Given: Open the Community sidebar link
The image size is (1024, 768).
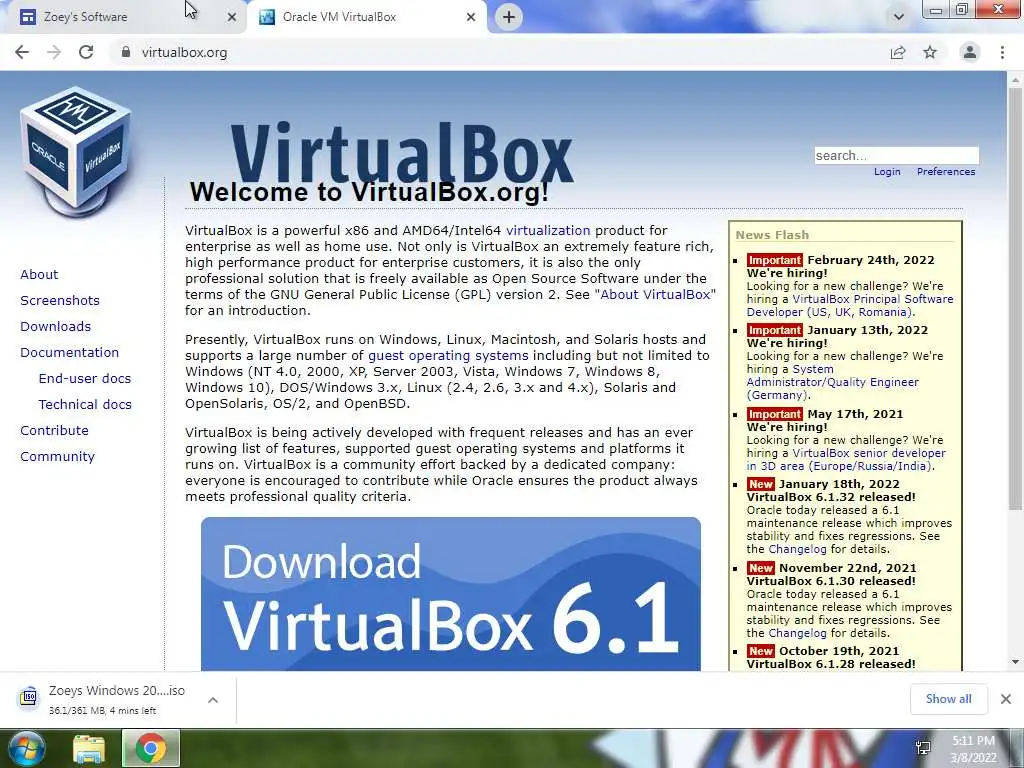Looking at the screenshot, I should 57,456.
